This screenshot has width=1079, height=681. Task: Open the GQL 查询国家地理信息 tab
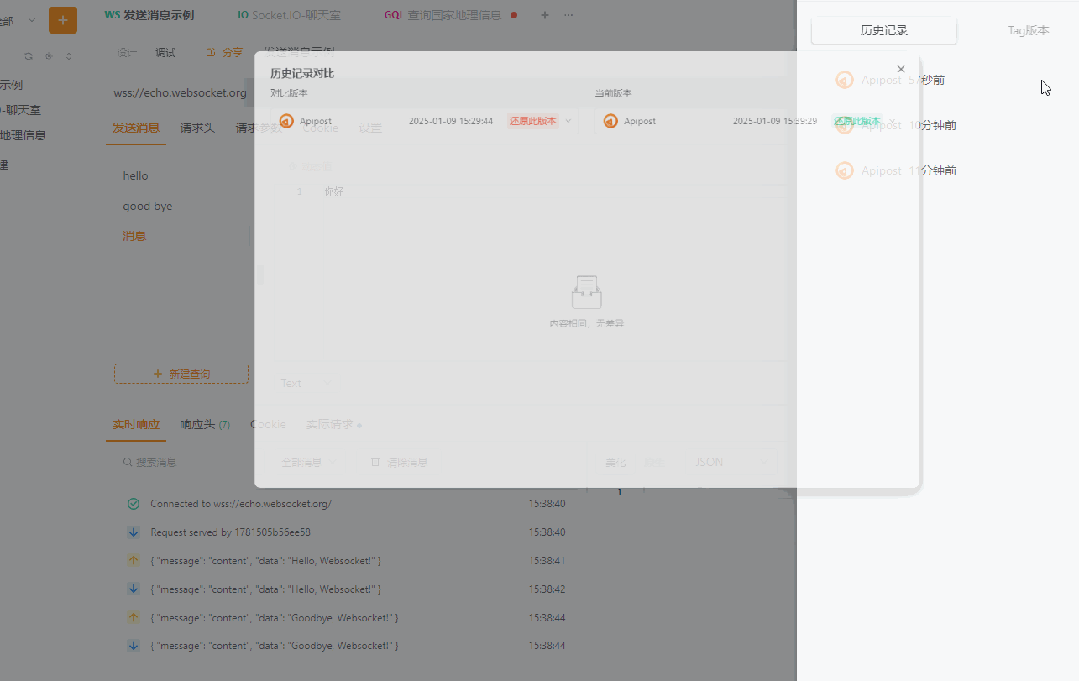442,14
